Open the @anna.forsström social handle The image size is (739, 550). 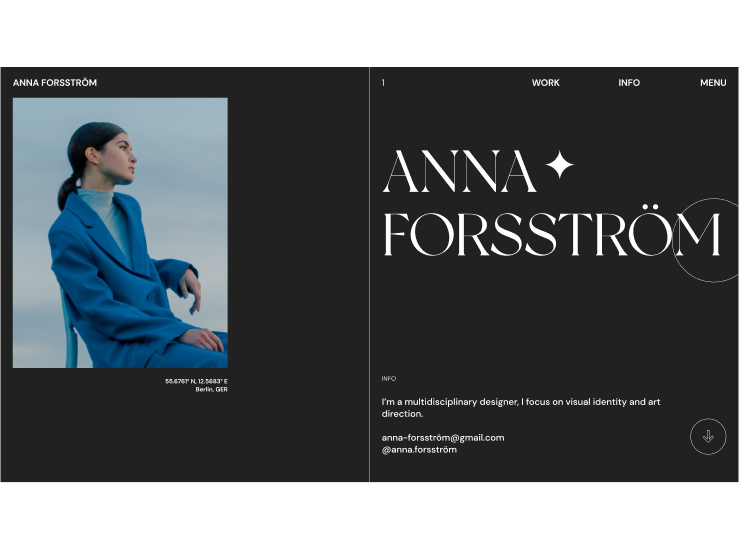[x=419, y=450]
